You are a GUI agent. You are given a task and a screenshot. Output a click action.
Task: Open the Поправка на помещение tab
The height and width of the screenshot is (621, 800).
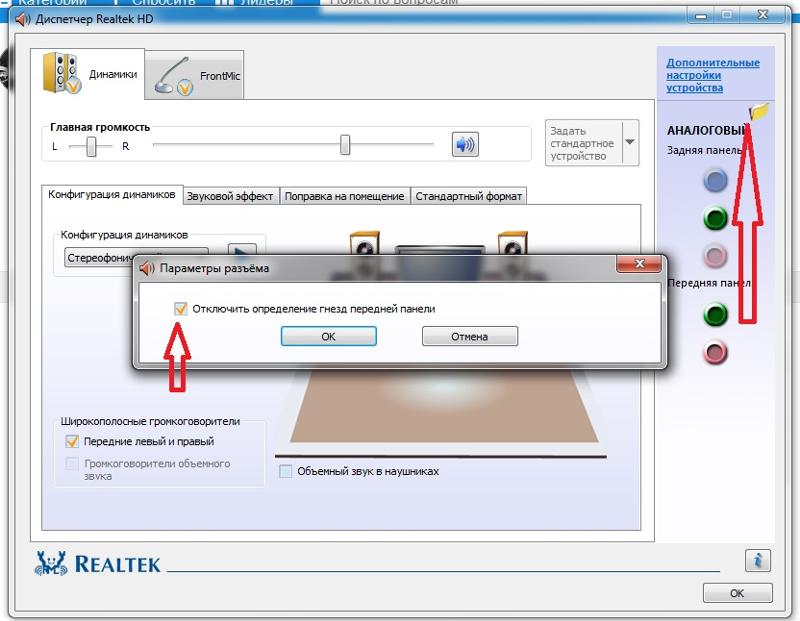coord(344,196)
